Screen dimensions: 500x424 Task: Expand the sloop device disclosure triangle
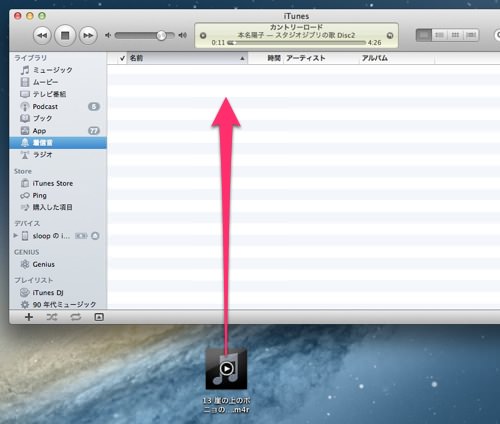point(15,236)
